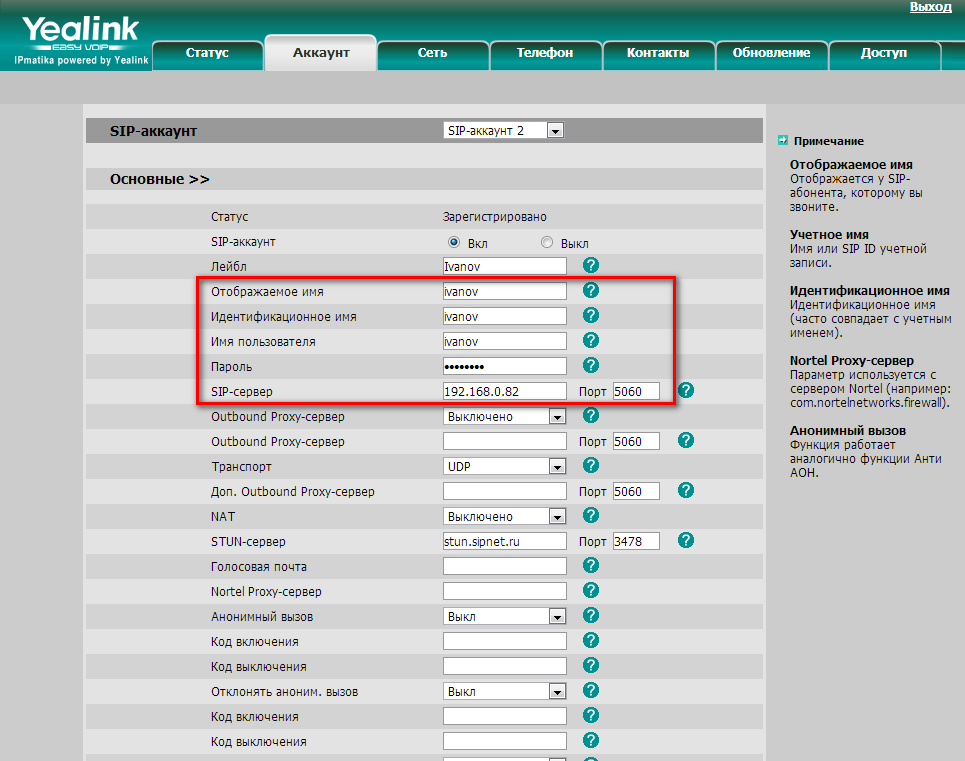This screenshot has width=965, height=761.
Task: Click the SIP-сервер address input field
Action: 504,391
